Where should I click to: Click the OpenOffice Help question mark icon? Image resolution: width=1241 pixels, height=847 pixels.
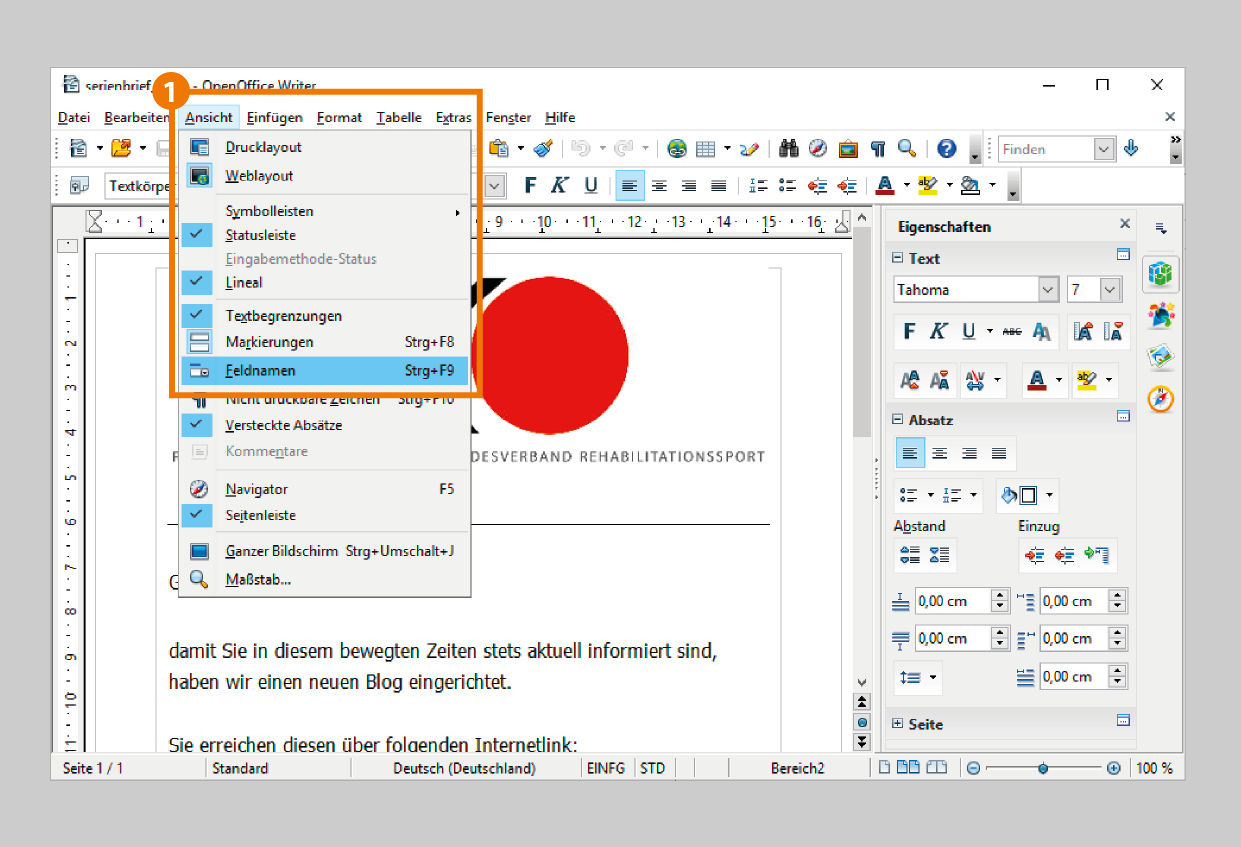pos(946,149)
